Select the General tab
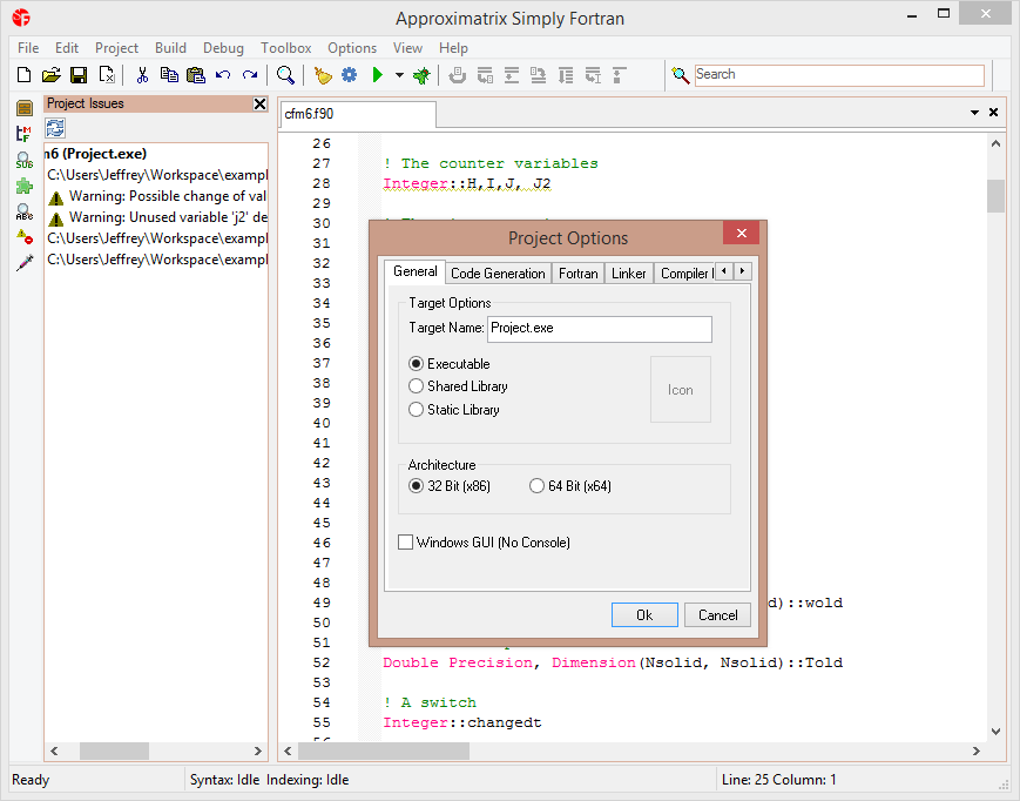The image size is (1020, 801). pyautogui.click(x=415, y=271)
